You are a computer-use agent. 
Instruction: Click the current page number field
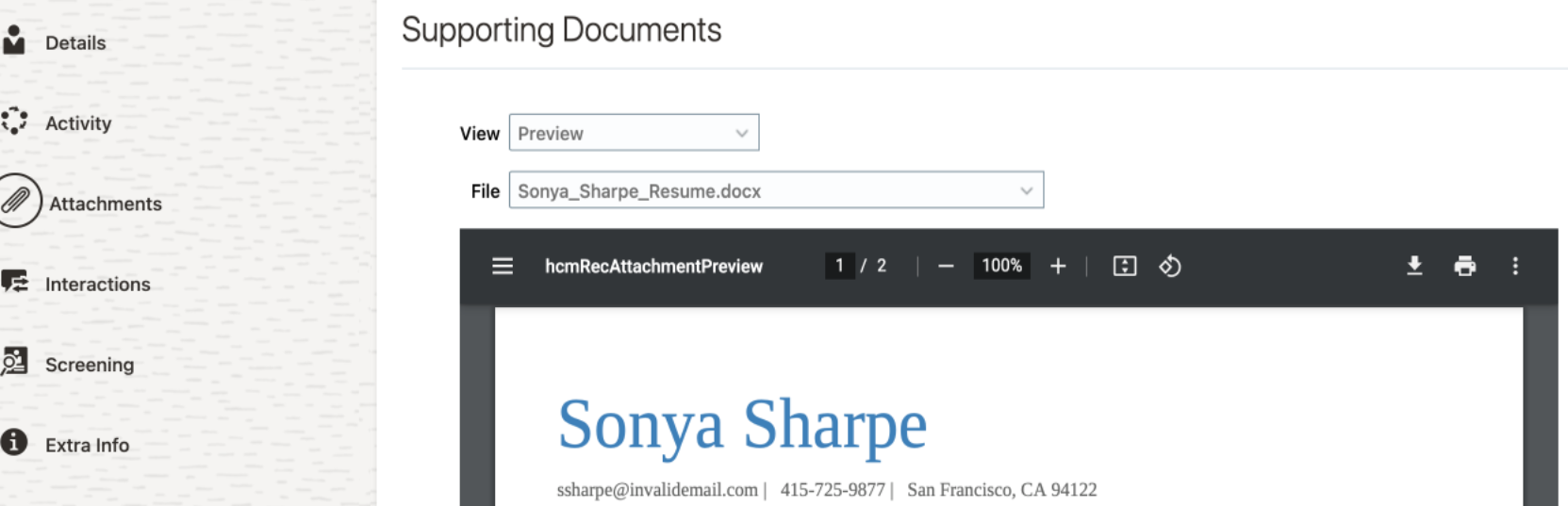coord(838,266)
